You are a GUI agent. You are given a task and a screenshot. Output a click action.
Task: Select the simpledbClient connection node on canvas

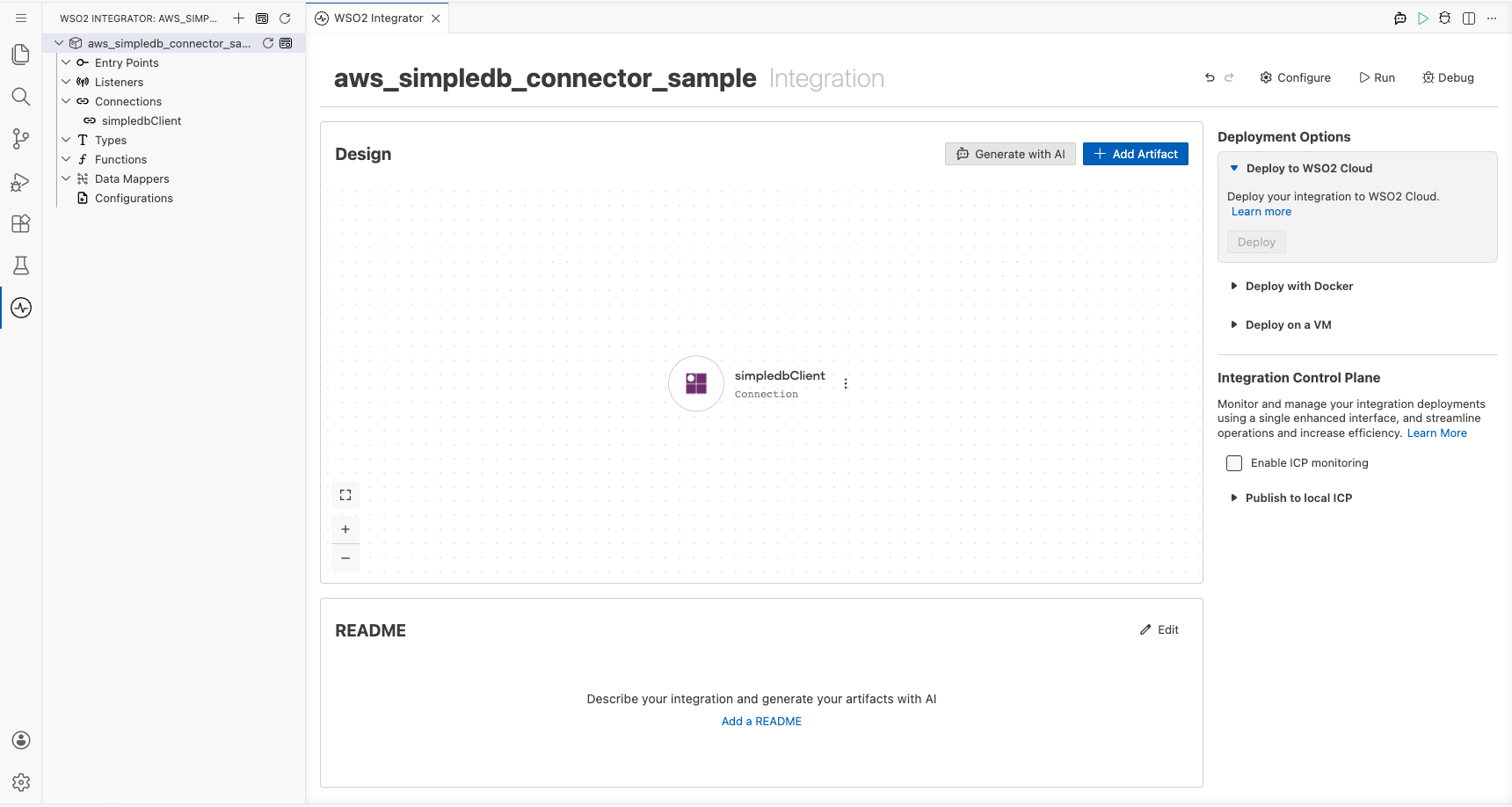coord(696,383)
